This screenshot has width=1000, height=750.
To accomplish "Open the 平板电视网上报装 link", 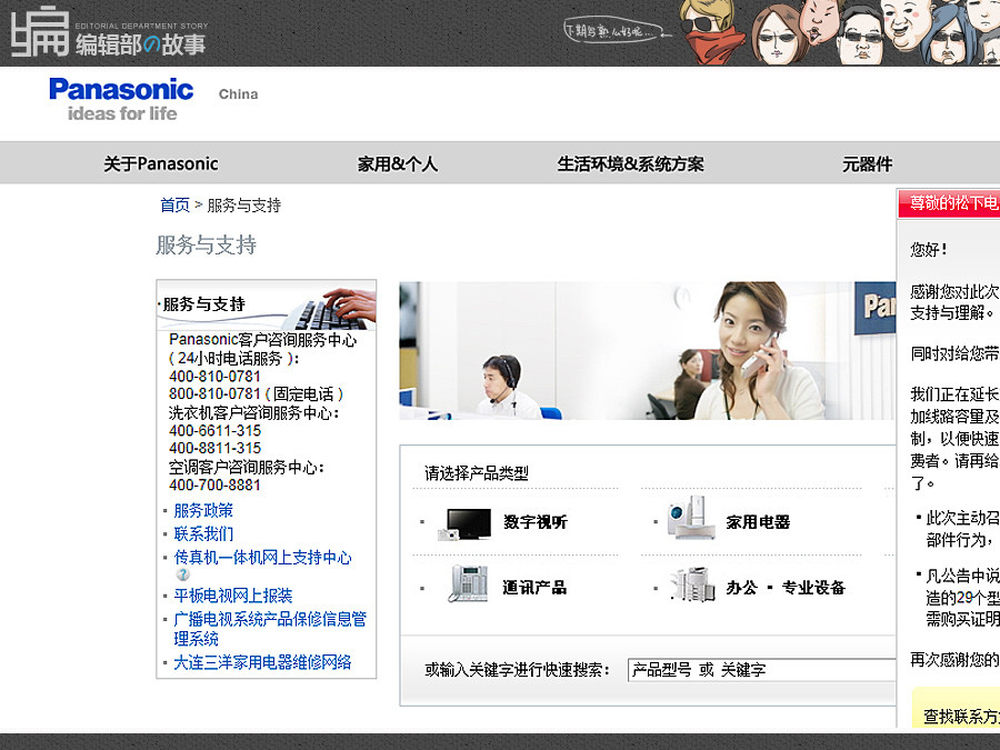I will coord(233,596).
